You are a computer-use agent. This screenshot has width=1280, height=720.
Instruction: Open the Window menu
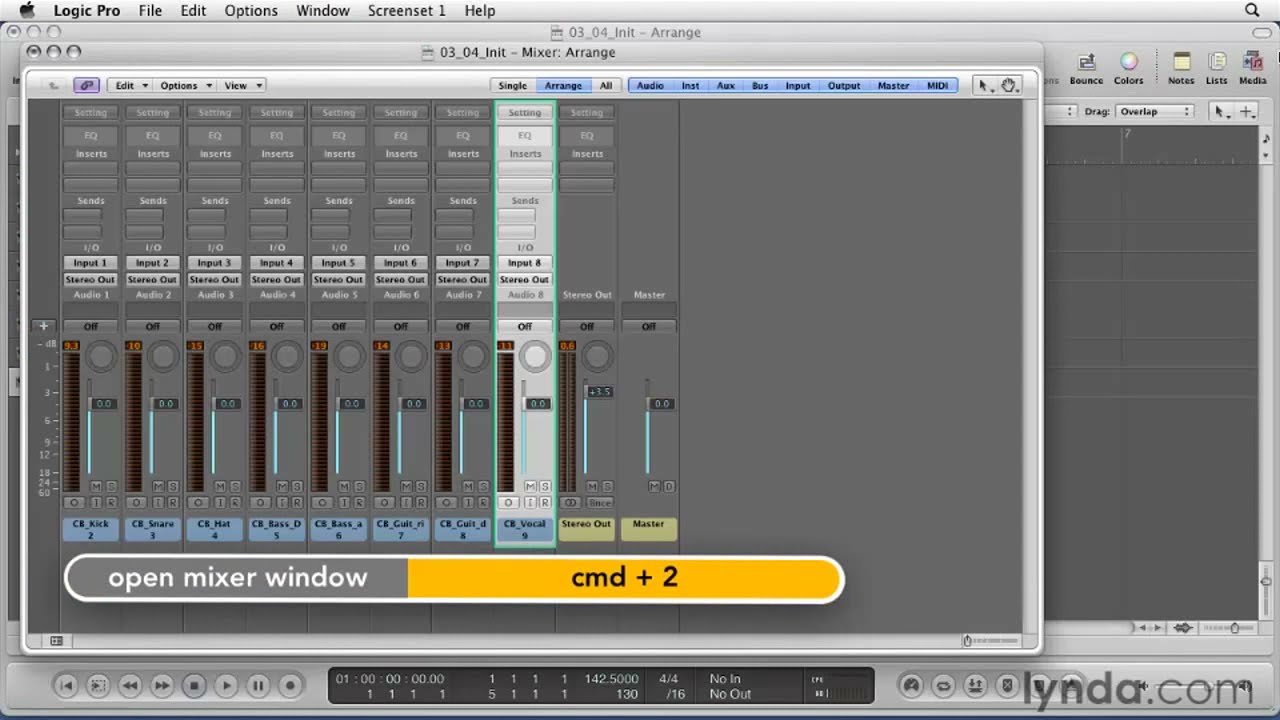(x=323, y=10)
